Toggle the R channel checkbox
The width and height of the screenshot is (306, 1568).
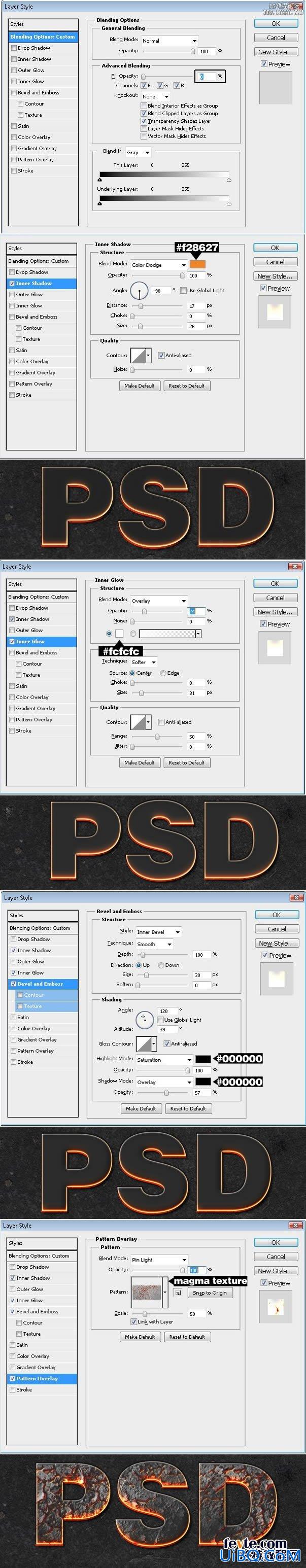[144, 86]
